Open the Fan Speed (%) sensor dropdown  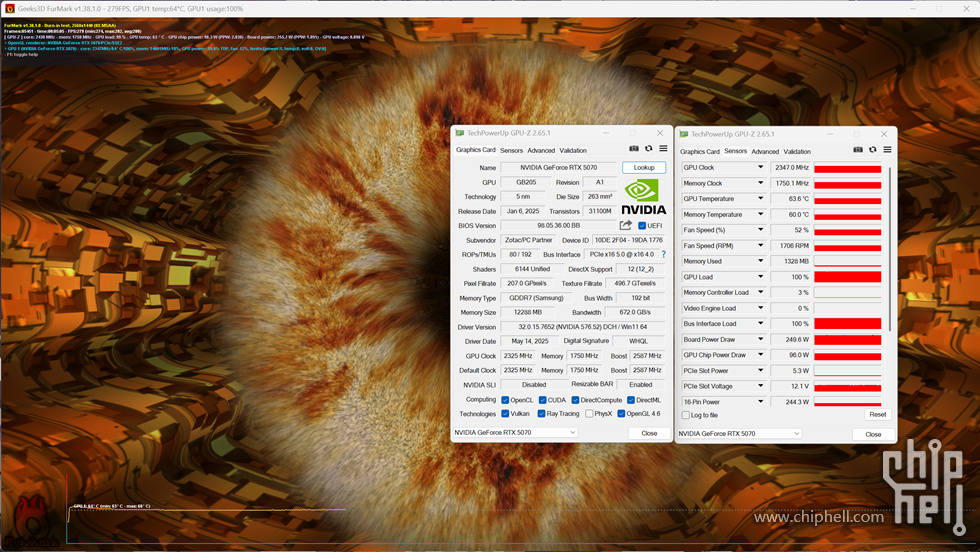(x=761, y=230)
